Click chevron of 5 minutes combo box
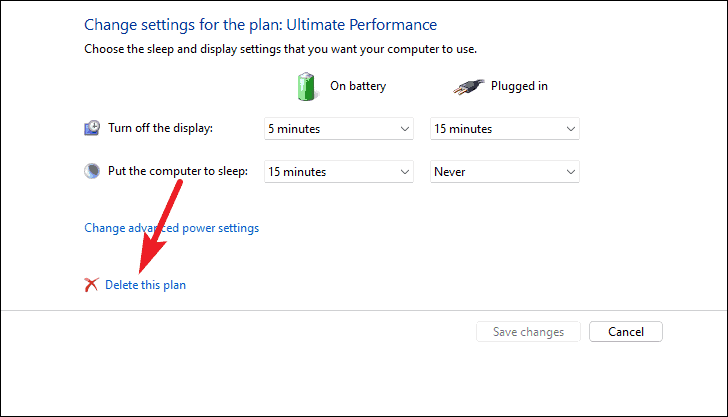 click(x=404, y=129)
